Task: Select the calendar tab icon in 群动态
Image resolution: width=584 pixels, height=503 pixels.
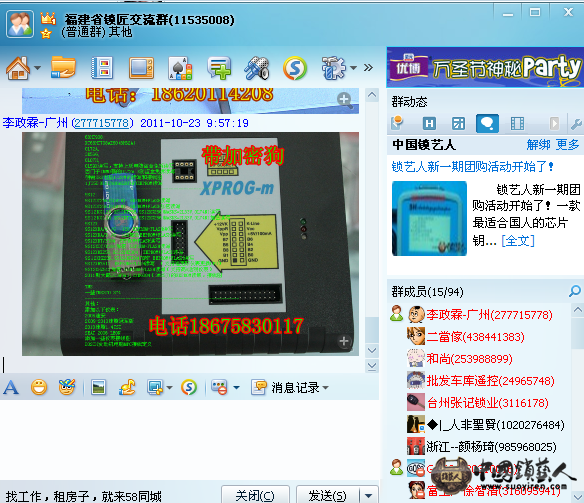Action: pyautogui.click(x=458, y=123)
